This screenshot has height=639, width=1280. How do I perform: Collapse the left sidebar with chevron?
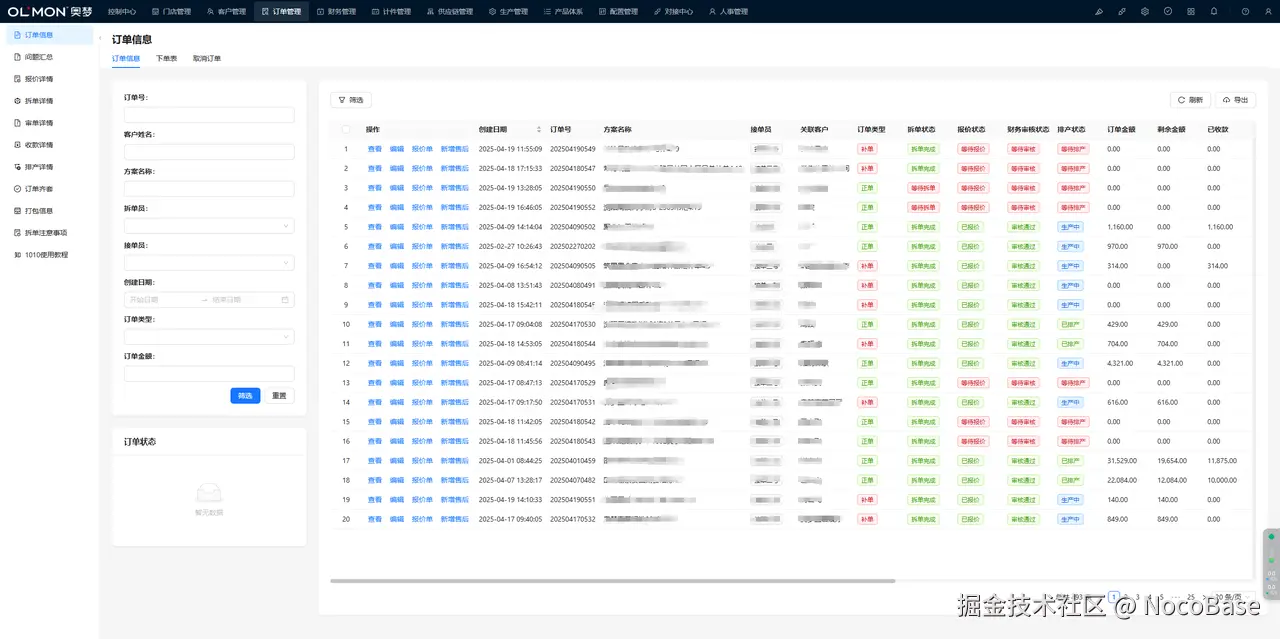(x=100, y=38)
